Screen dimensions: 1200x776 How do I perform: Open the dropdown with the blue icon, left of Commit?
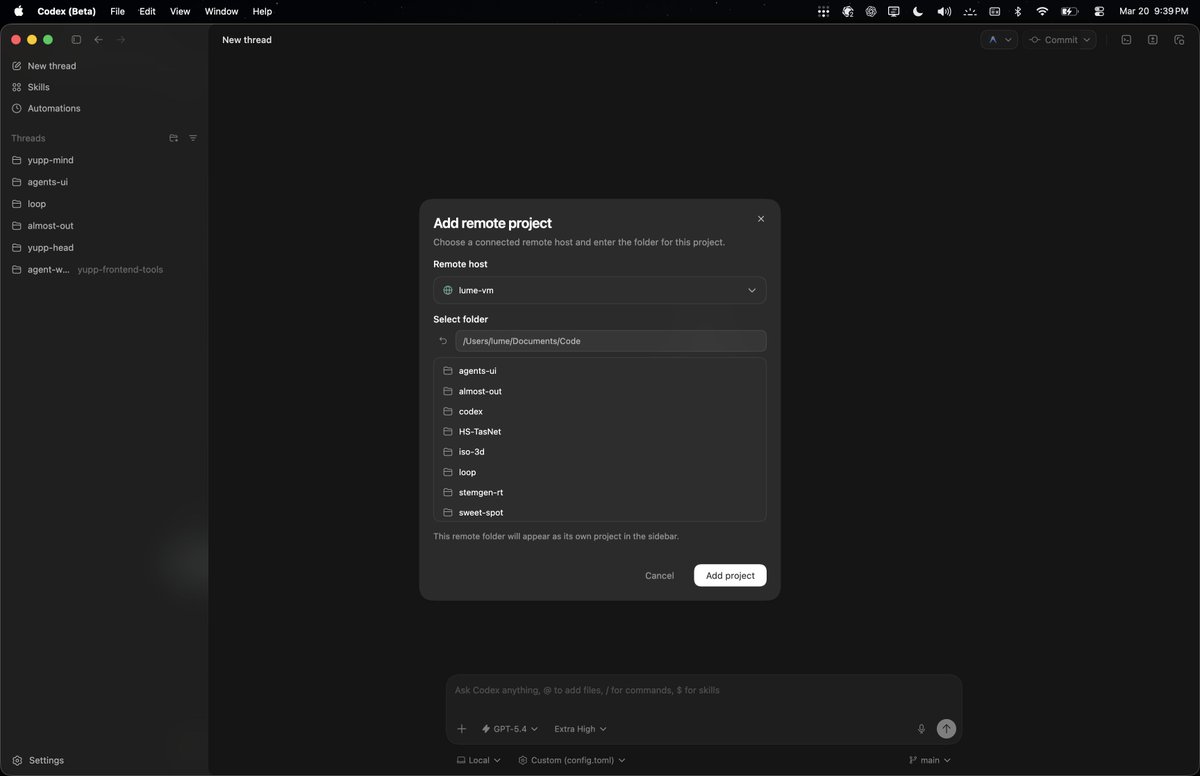(999, 40)
